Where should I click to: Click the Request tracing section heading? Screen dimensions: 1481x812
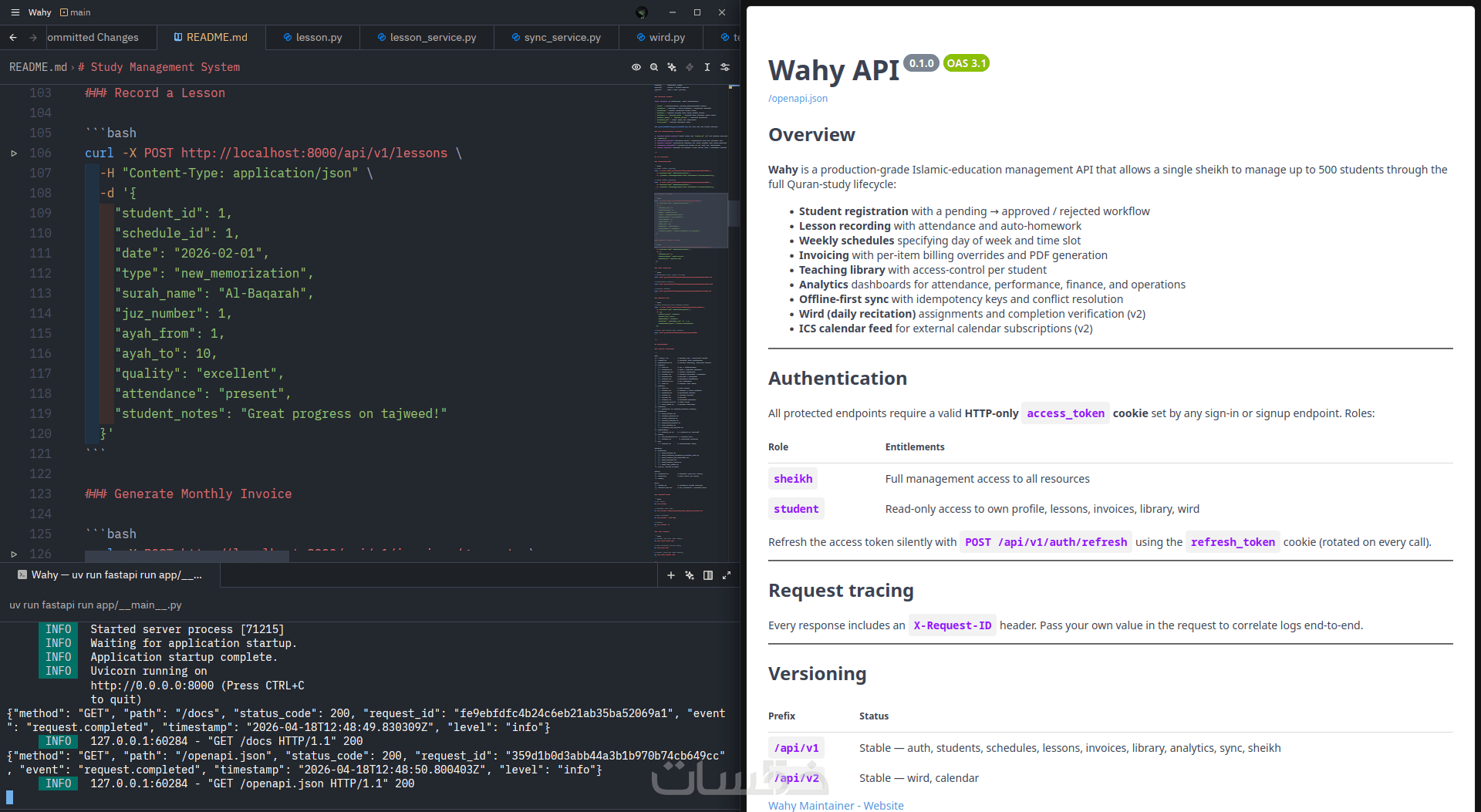click(x=841, y=591)
